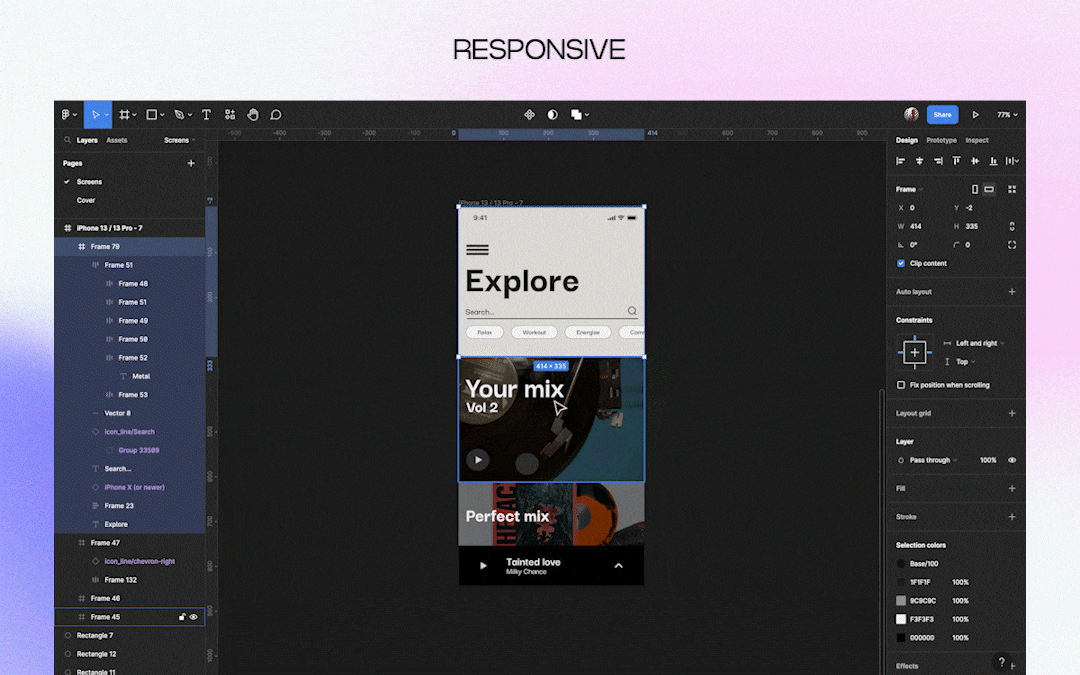
Task: Click Align bottom icon
Action: (x=993, y=161)
